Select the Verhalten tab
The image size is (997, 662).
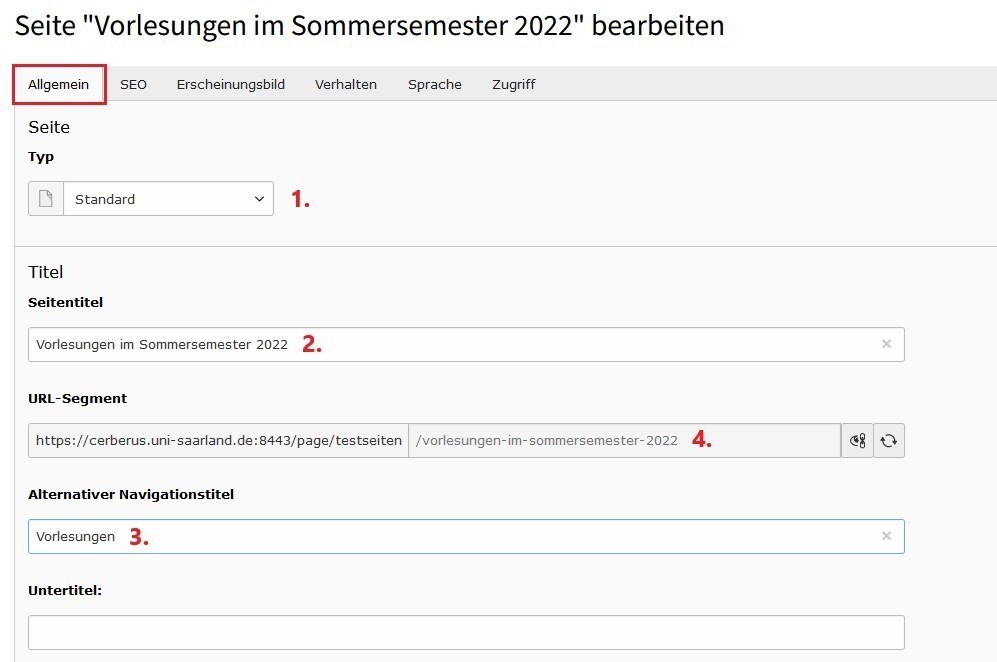tap(346, 84)
